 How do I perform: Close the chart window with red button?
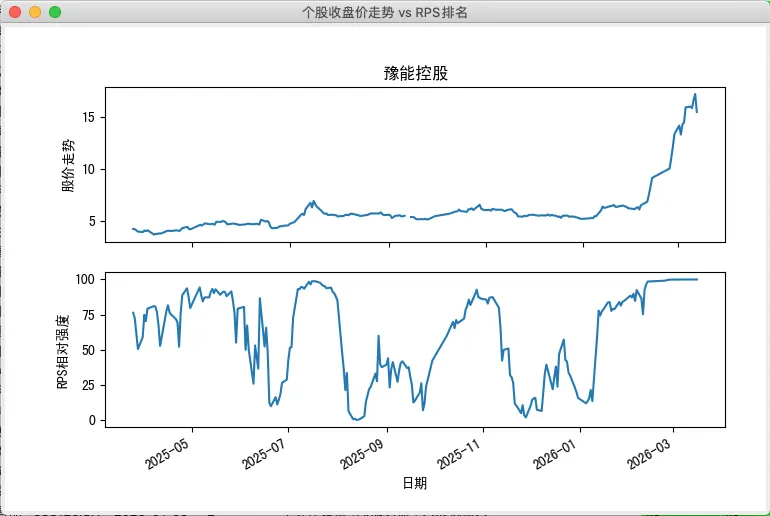[15, 12]
